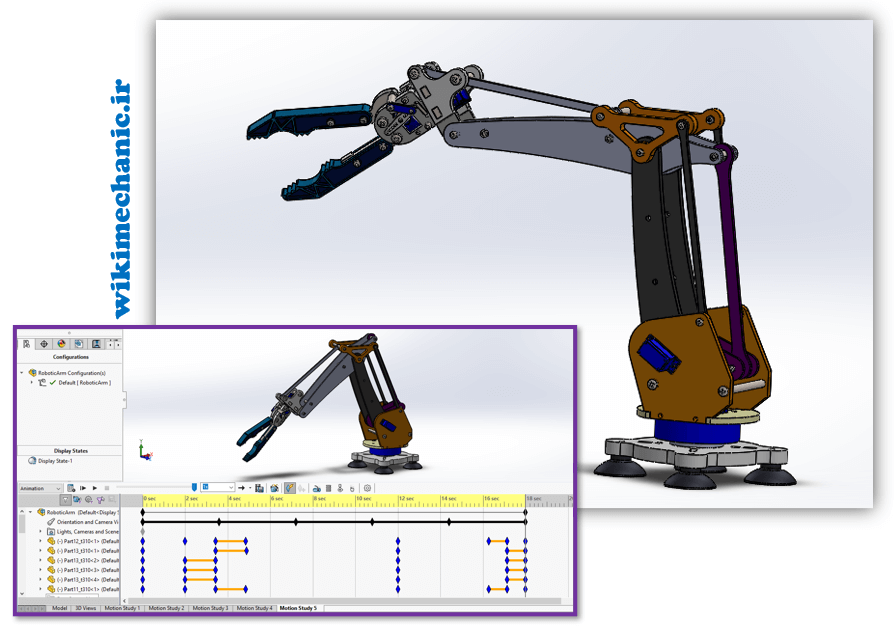Expand the Part13_t310<3> tree node
This screenshot has width=896, height=629.
tap(41, 570)
